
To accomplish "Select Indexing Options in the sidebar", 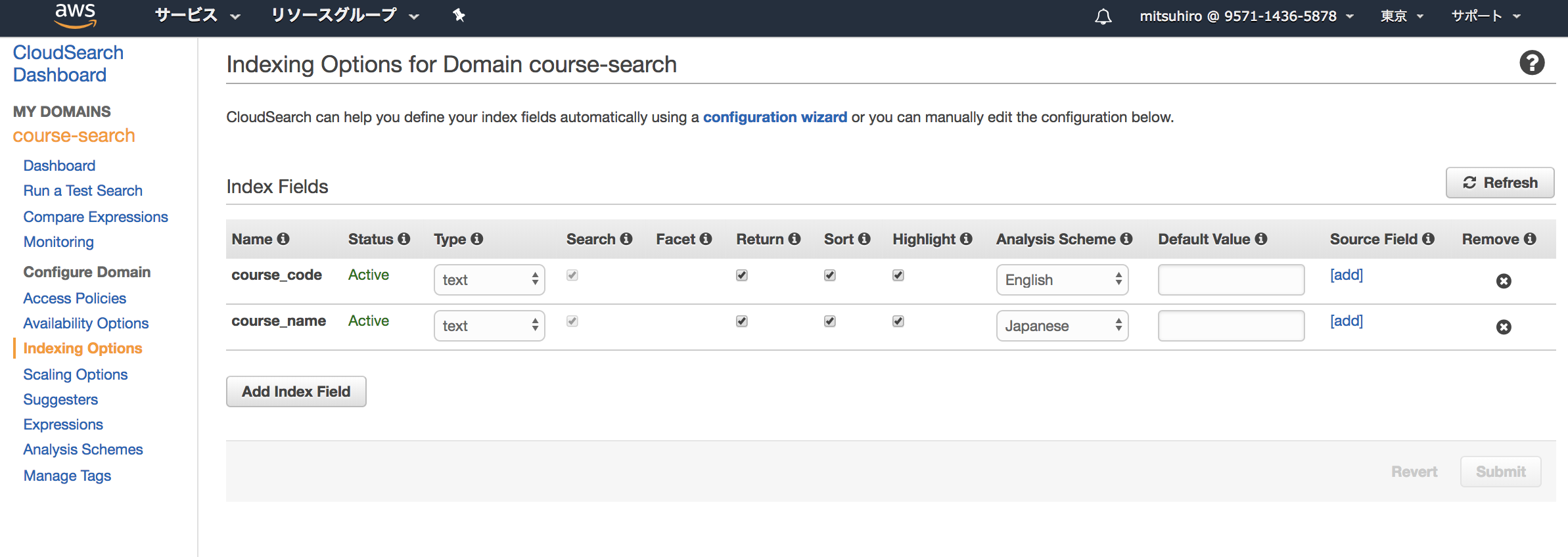I will pos(83,348).
